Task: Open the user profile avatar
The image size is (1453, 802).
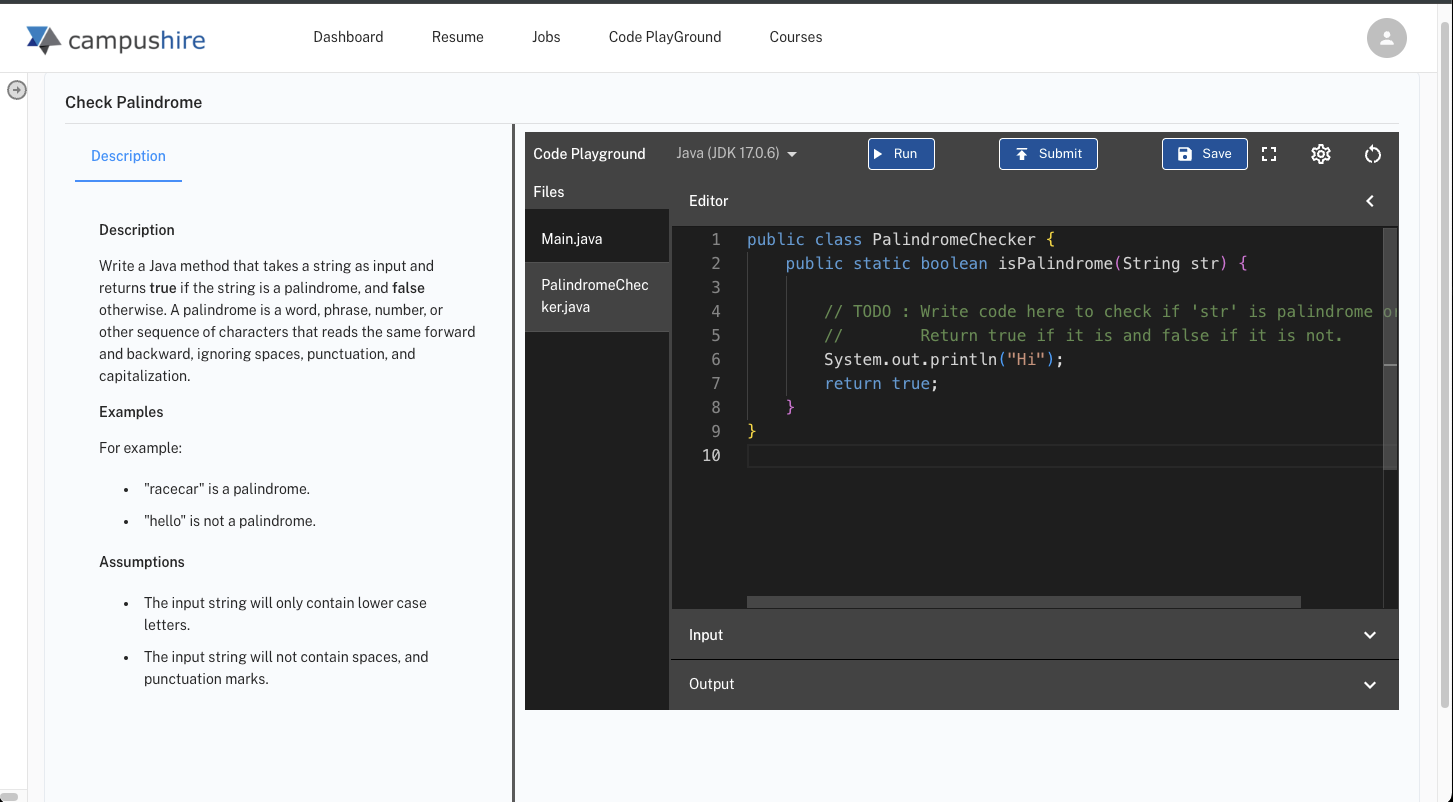Action: point(1386,38)
